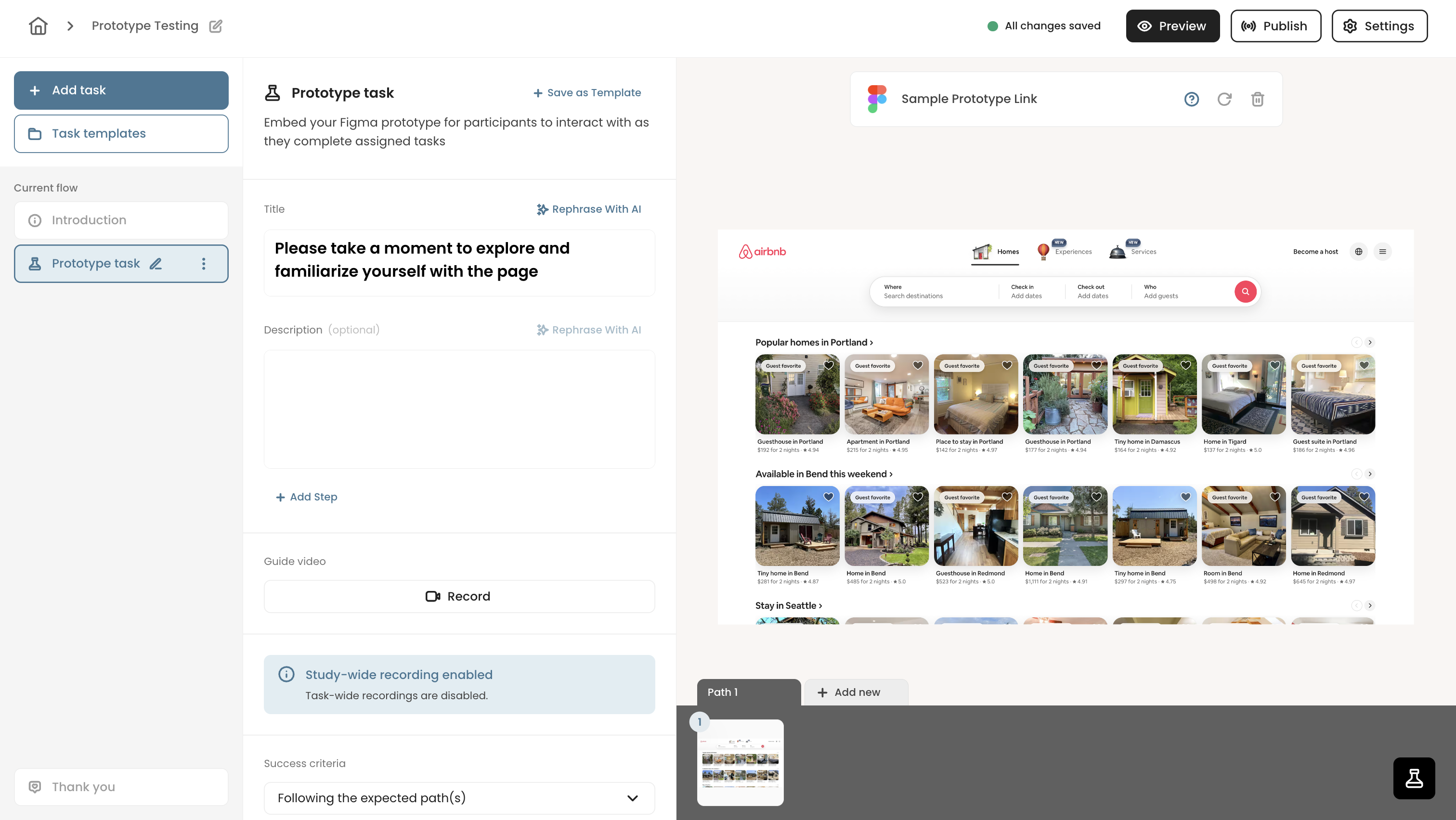Reload the Sample Prototype Link

(1224, 100)
